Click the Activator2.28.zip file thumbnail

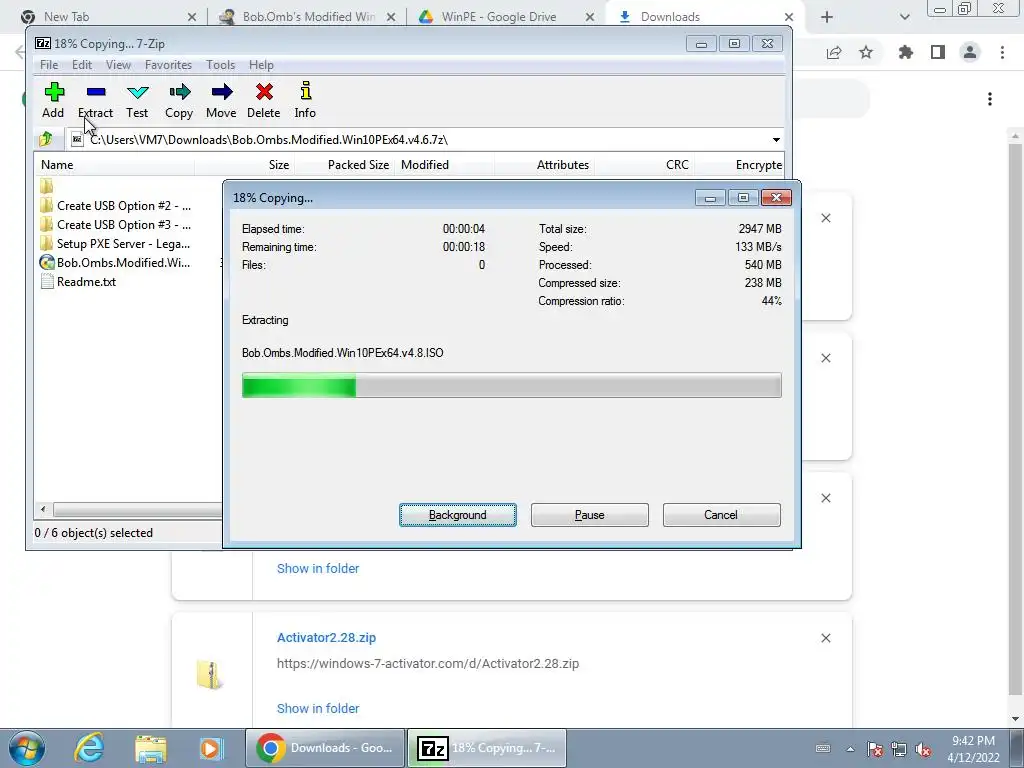pos(210,674)
